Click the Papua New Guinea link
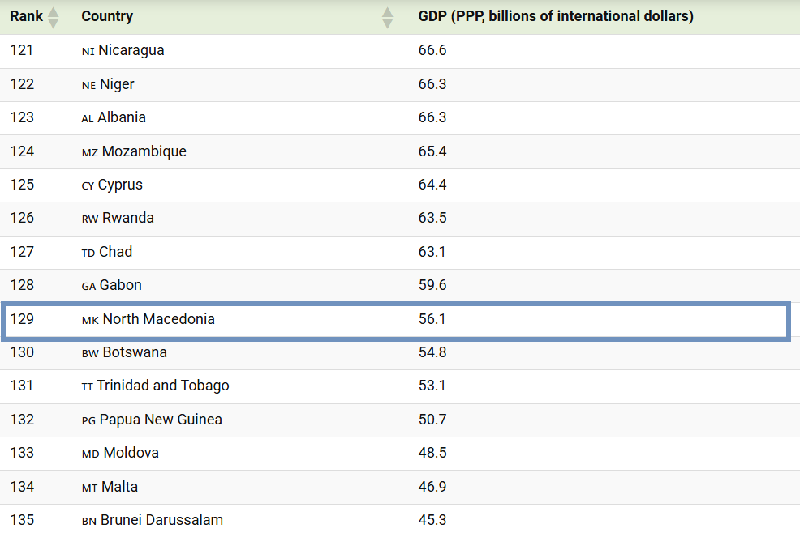Viewport: 800px width, 537px height. (160, 420)
